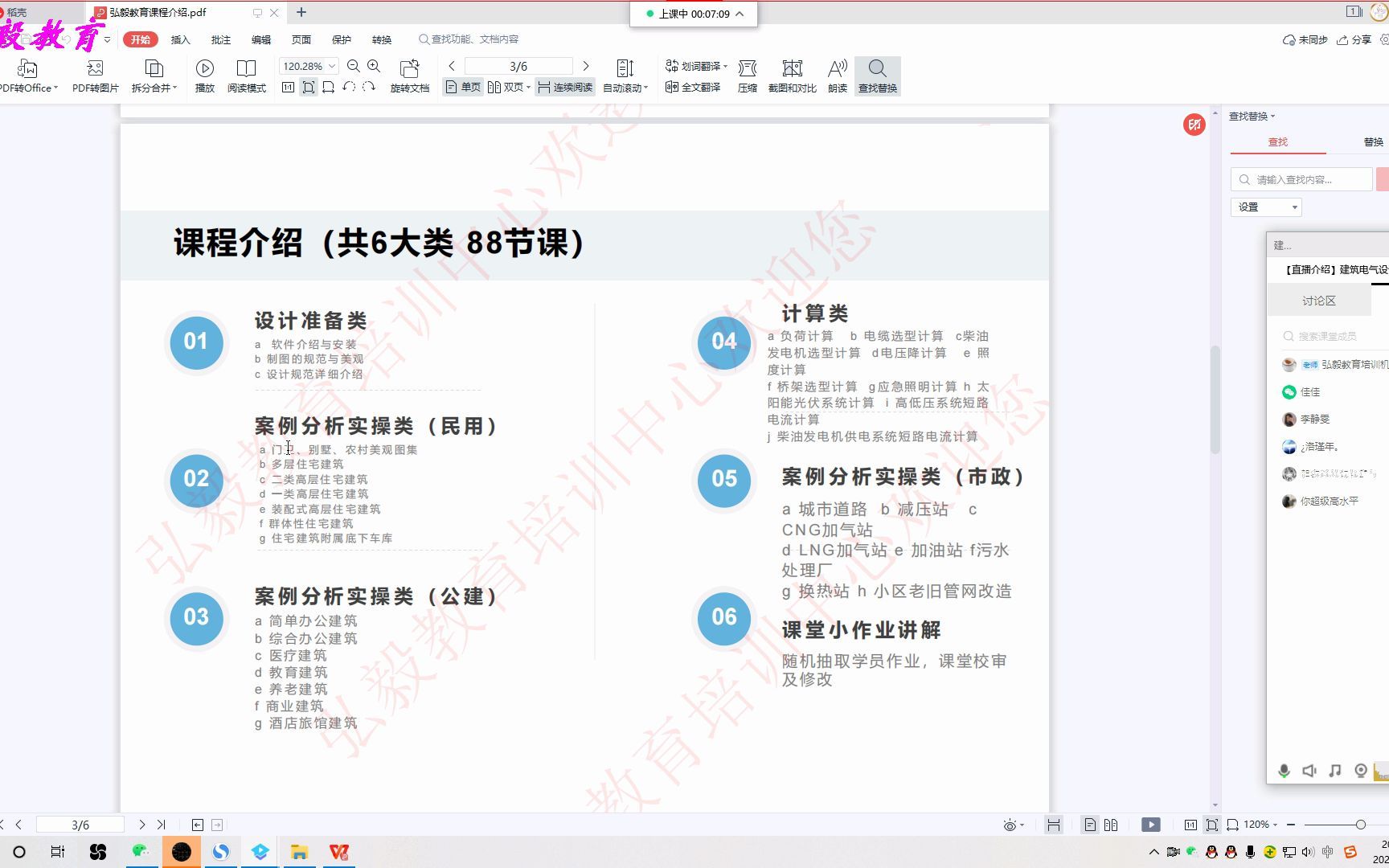Screen dimensions: 1389x868
Task: Click 旋转文档 rotate document
Action: tap(410, 76)
